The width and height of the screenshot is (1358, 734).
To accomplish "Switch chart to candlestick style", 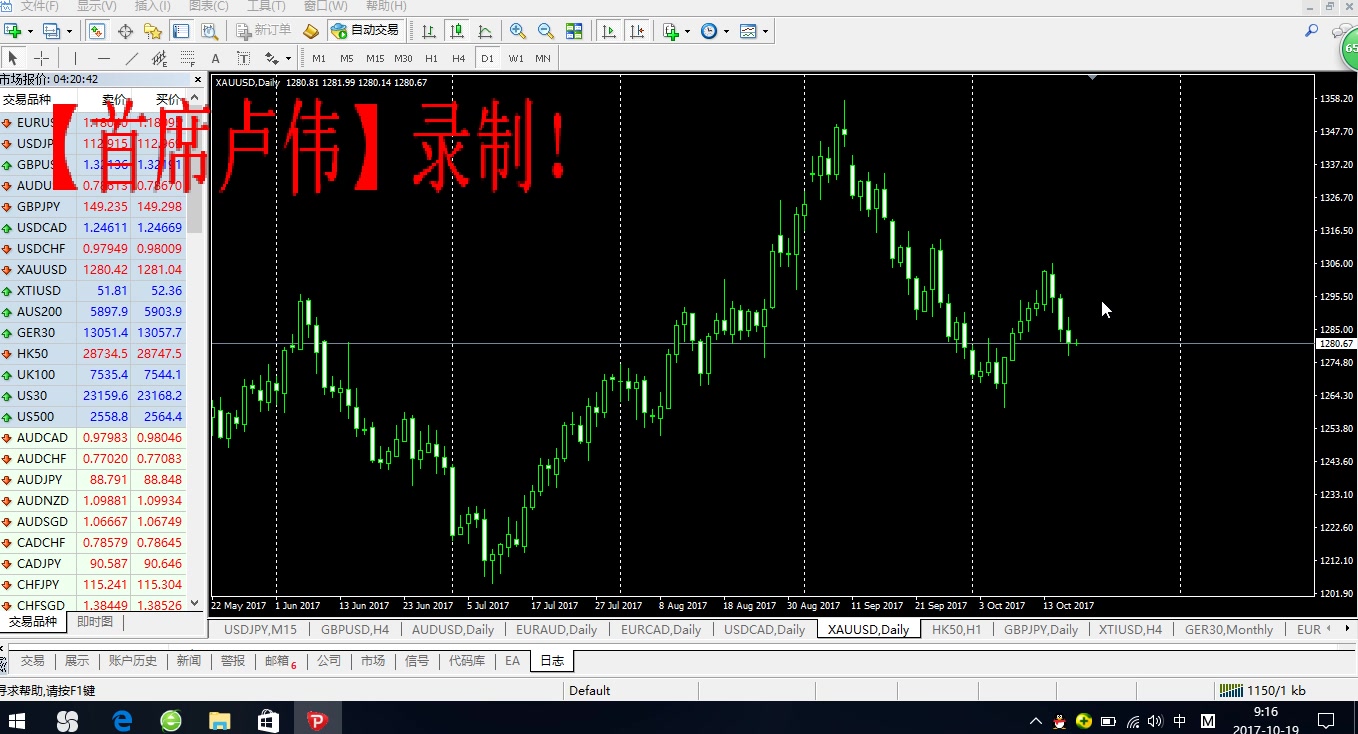I will click(x=457, y=31).
